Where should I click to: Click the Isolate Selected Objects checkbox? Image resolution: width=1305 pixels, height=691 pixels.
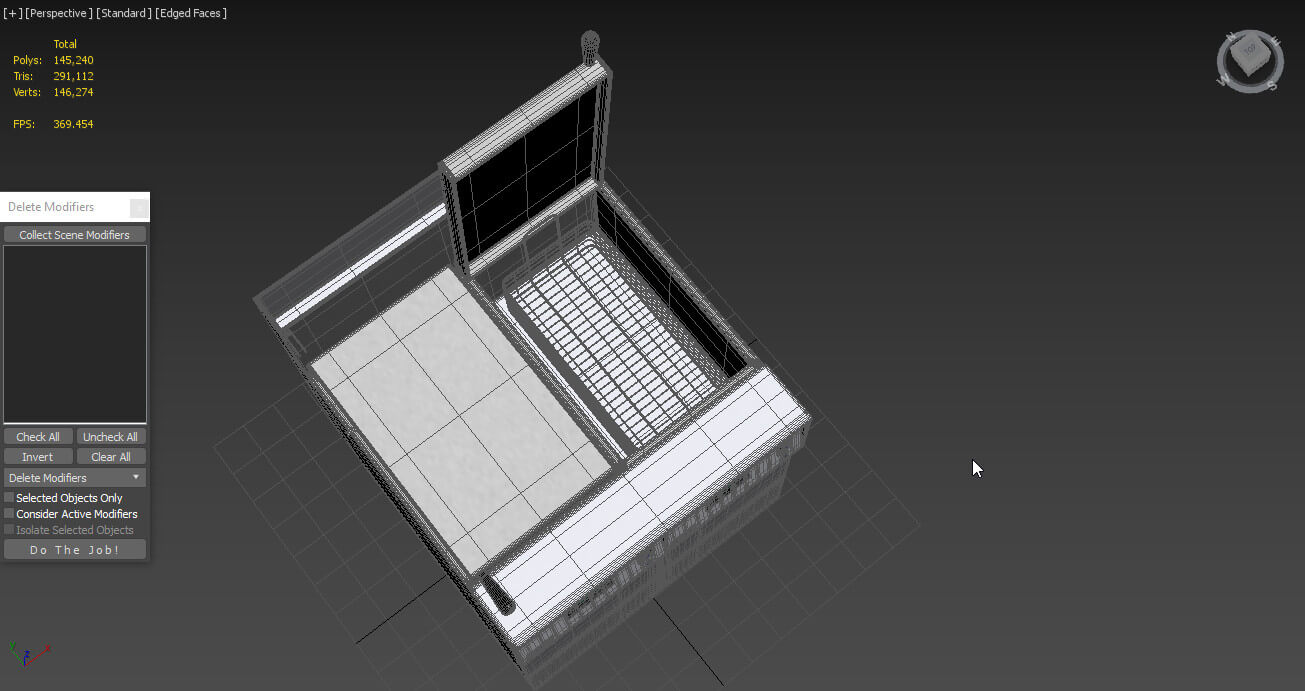(10, 530)
